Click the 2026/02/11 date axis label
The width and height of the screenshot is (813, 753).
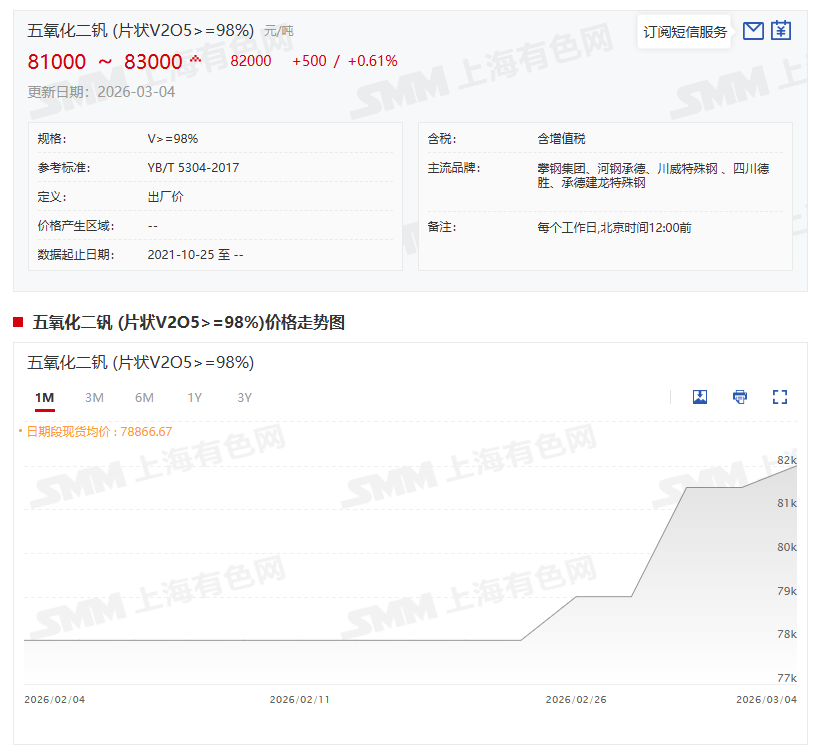pos(299,700)
